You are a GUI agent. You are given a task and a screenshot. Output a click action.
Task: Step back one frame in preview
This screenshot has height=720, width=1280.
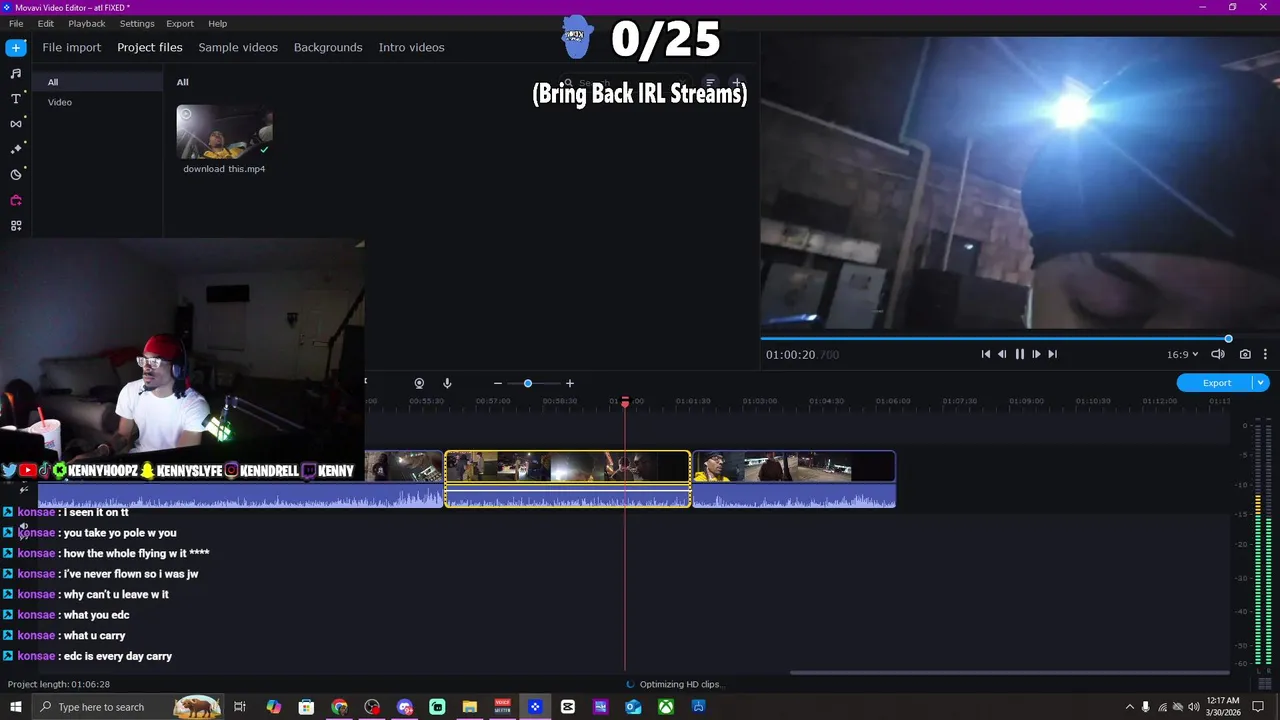tap(1002, 354)
